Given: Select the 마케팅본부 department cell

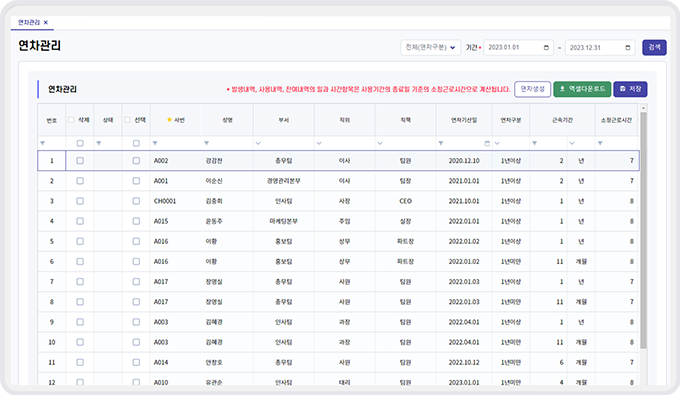Looking at the screenshot, I should 284,221.
